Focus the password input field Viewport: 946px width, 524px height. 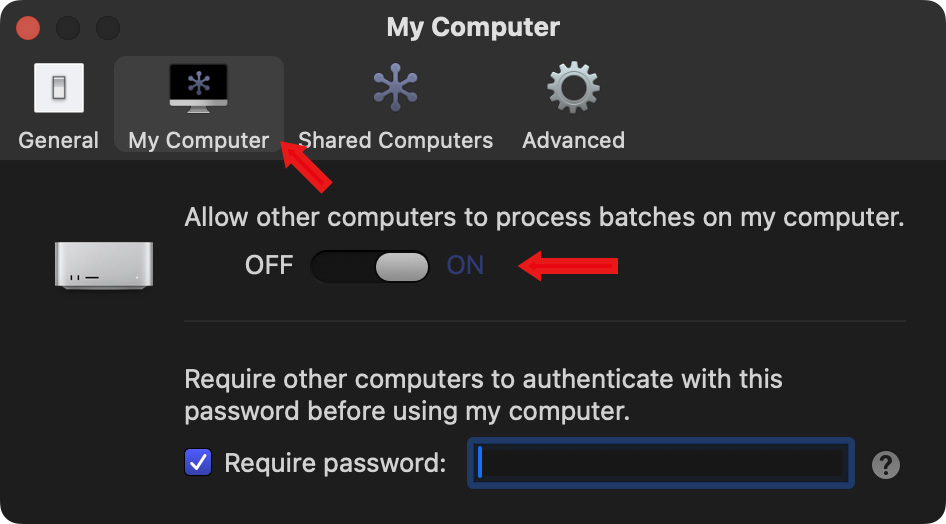(661, 463)
